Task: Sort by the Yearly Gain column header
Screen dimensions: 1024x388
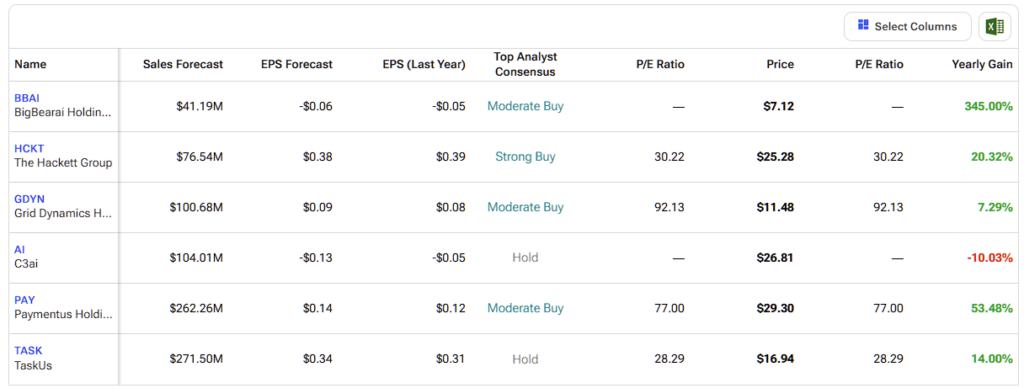Action: click(x=982, y=65)
